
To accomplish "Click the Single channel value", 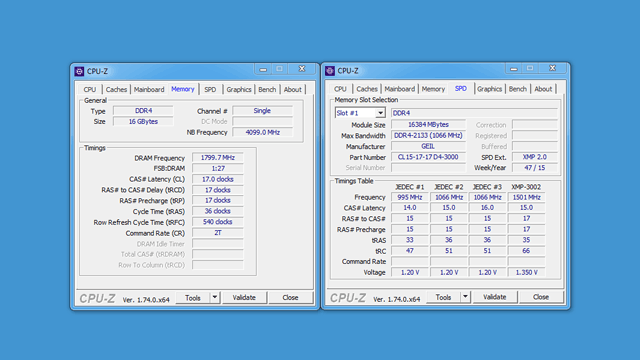I will pyautogui.click(x=262, y=111).
